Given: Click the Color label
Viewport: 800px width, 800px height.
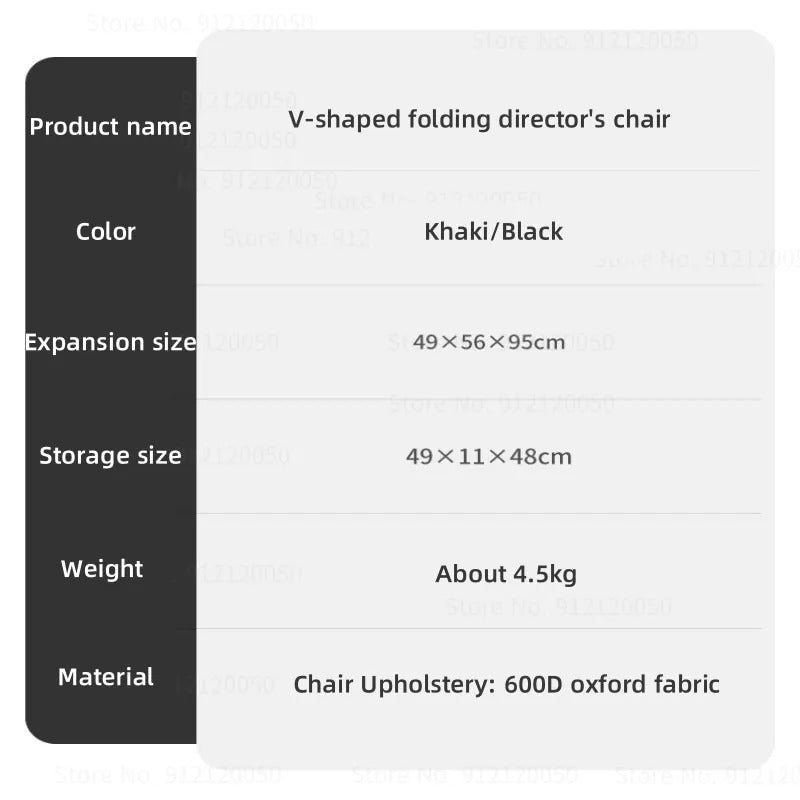Looking at the screenshot, I should point(105,231).
